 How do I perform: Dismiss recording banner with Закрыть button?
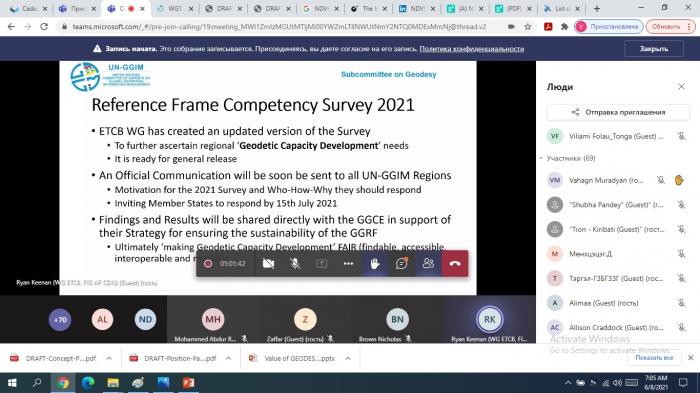coord(654,49)
